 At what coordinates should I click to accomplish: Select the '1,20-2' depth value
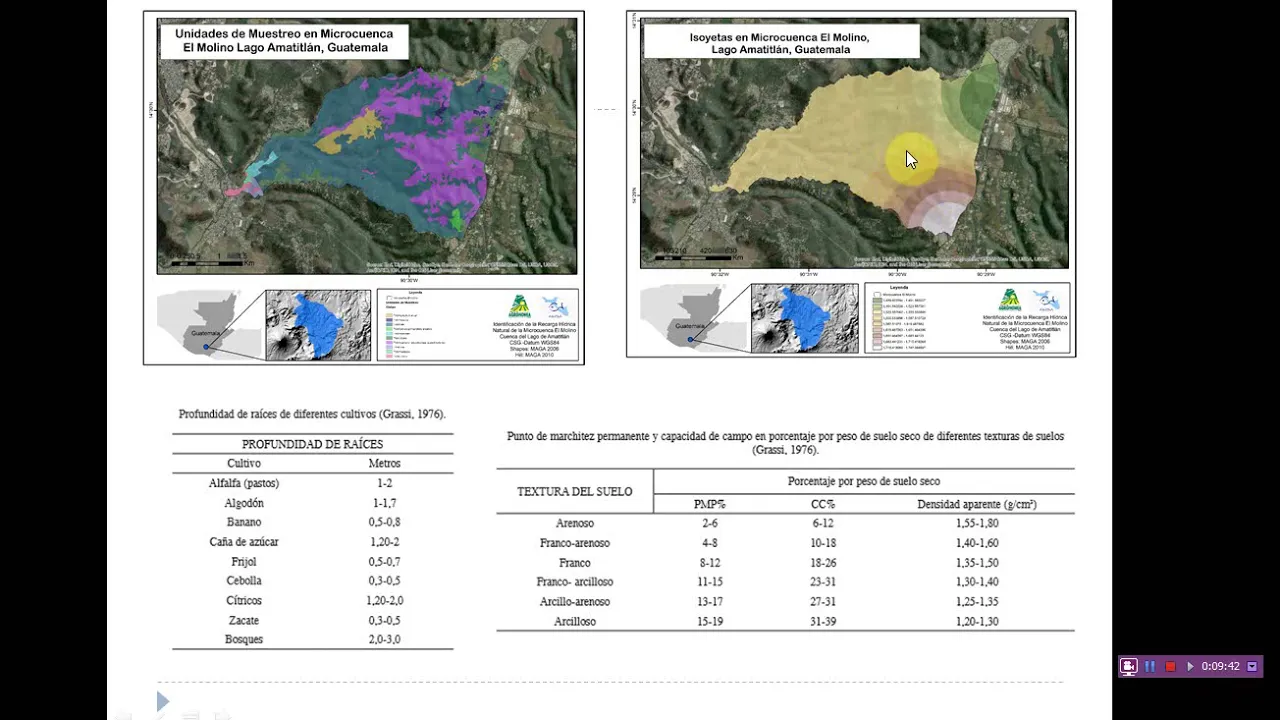[x=384, y=542]
